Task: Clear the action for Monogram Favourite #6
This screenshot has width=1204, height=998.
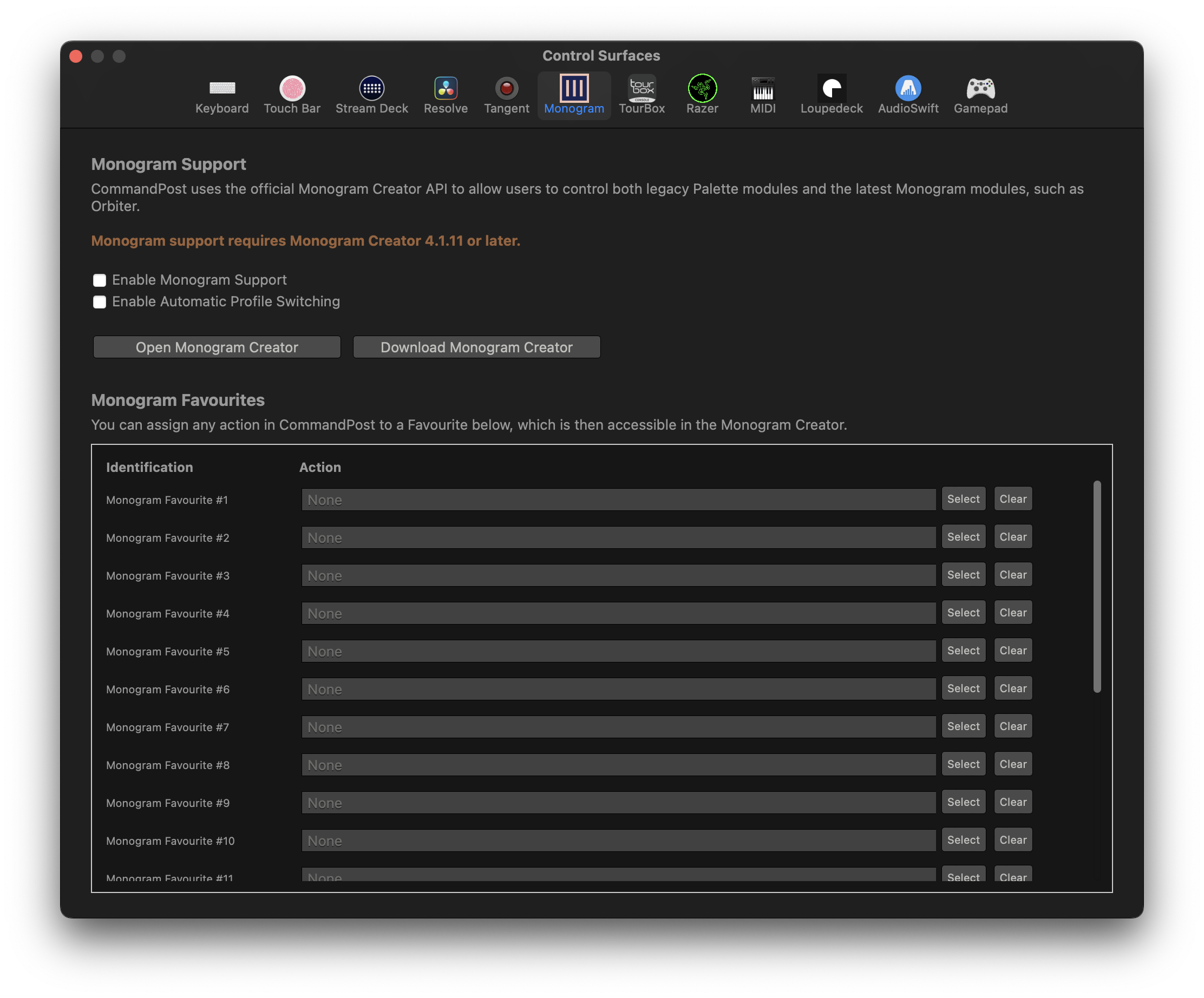Action: (x=1013, y=688)
